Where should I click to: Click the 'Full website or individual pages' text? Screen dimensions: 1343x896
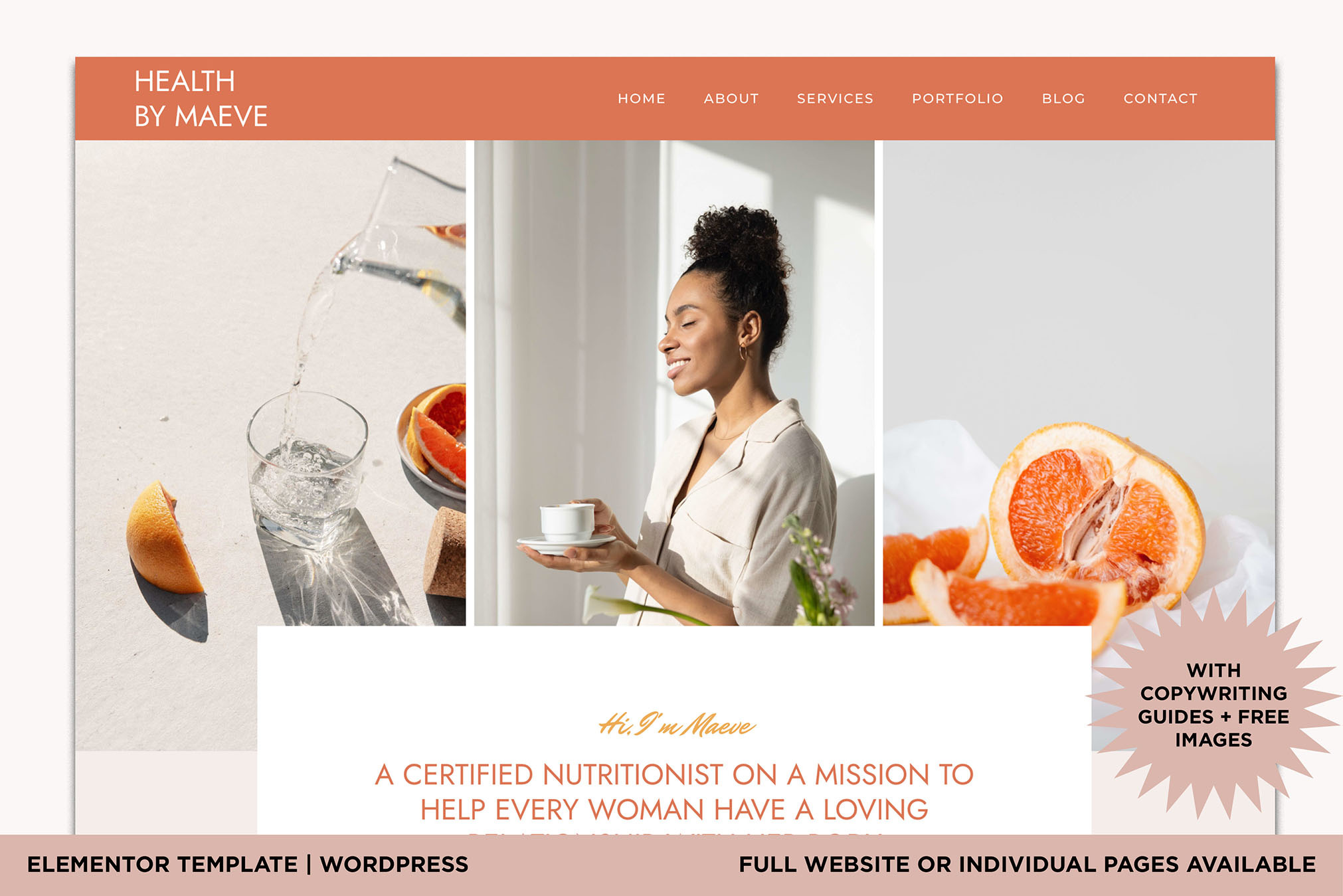coord(1027,864)
